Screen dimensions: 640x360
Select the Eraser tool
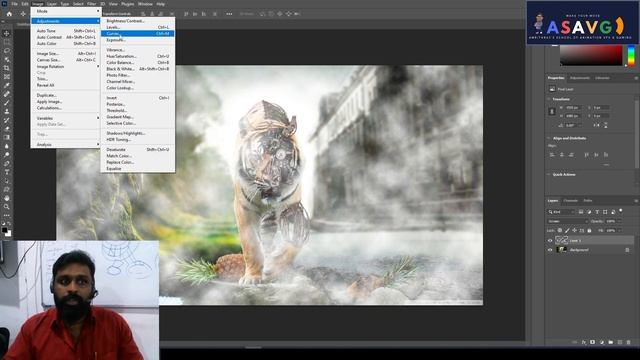point(7,129)
